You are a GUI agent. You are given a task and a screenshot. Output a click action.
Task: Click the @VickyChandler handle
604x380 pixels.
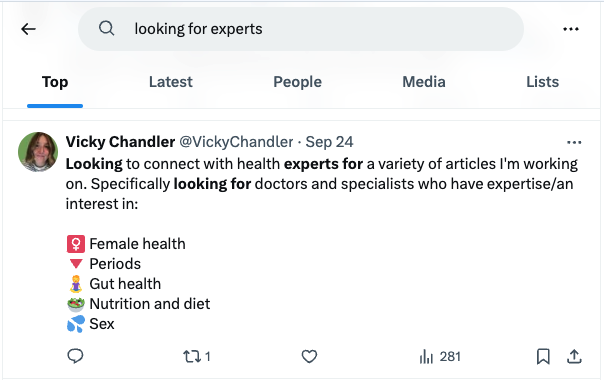point(236,142)
